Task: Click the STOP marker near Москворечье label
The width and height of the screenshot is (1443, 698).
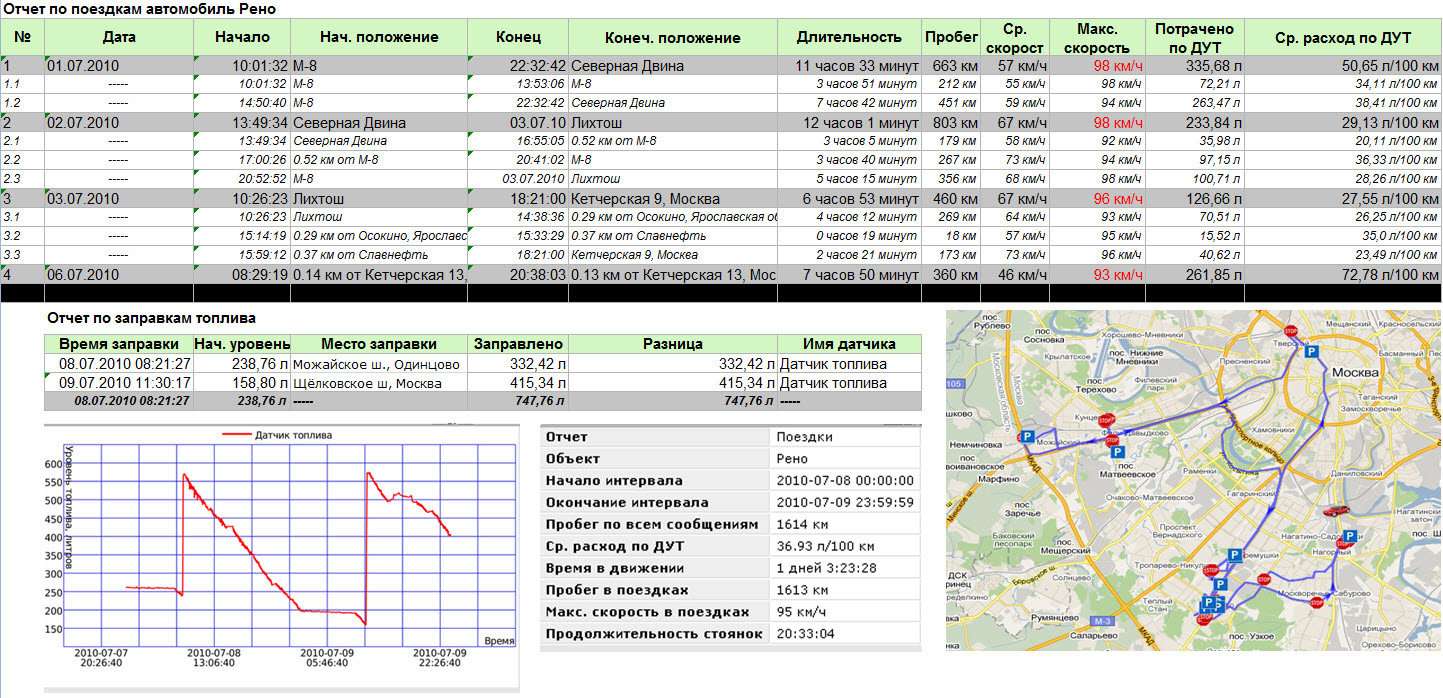Action: 1317,602
